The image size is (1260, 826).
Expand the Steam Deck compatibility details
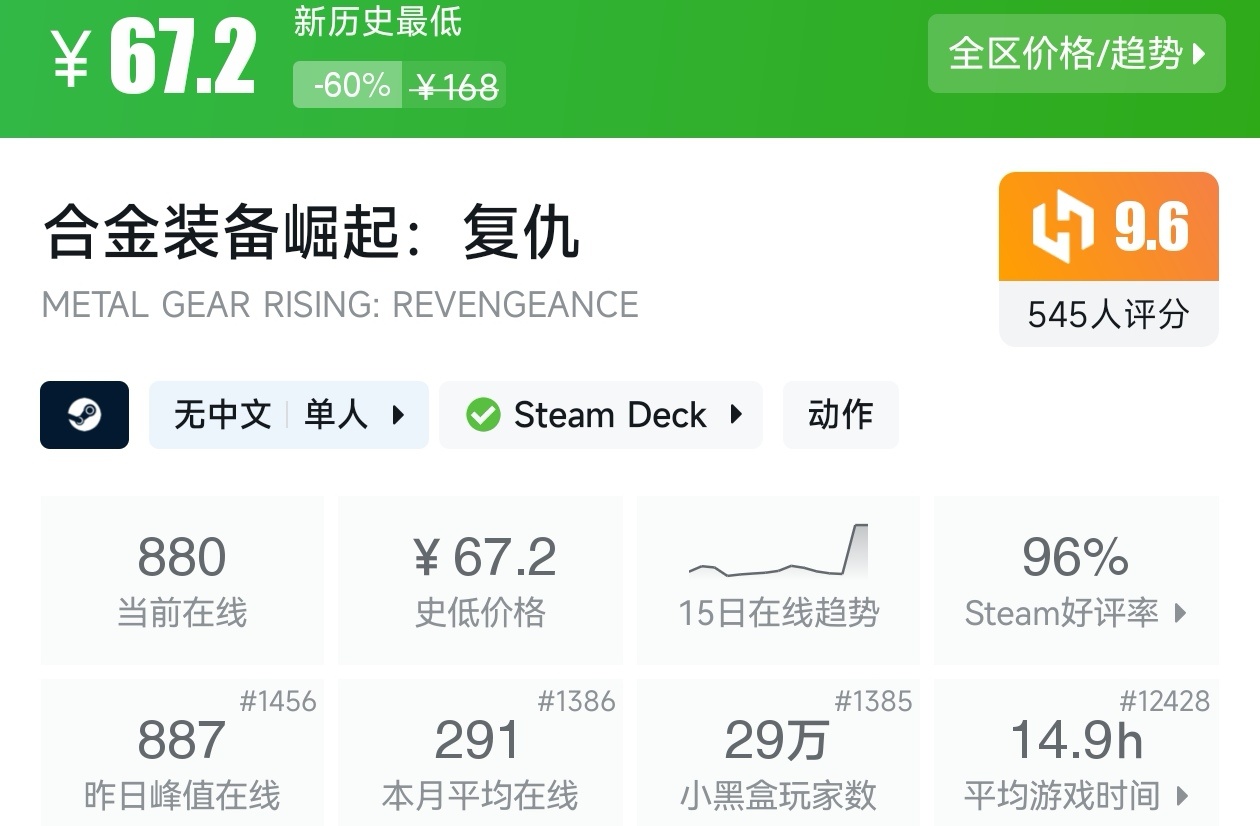click(737, 414)
